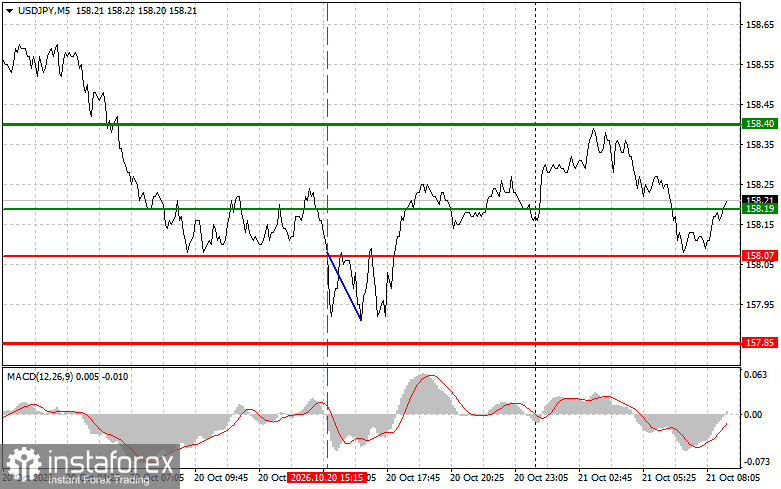The image size is (781, 489).
Task: Select the highlighted 2026.10.20 15:15 time marker
Action: [x=326, y=478]
